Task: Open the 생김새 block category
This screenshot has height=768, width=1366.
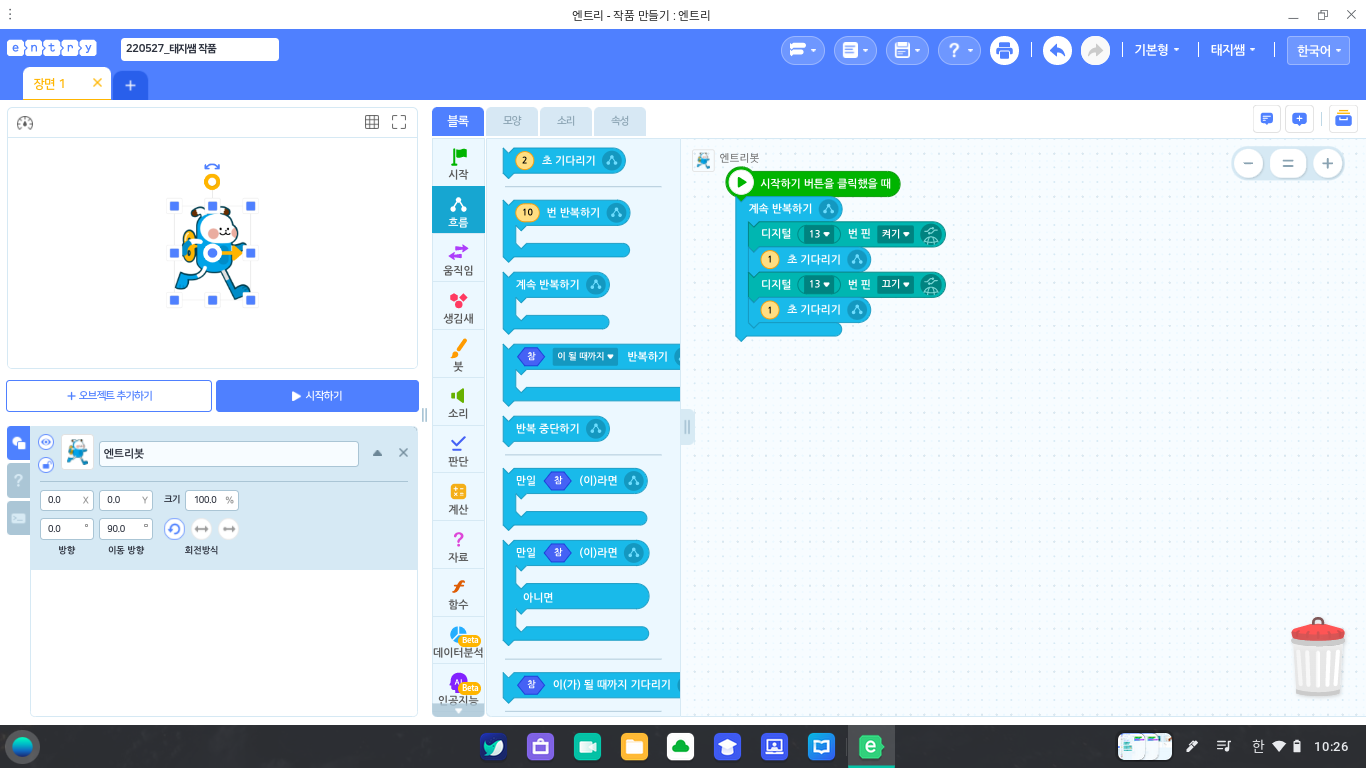Action: (458, 306)
